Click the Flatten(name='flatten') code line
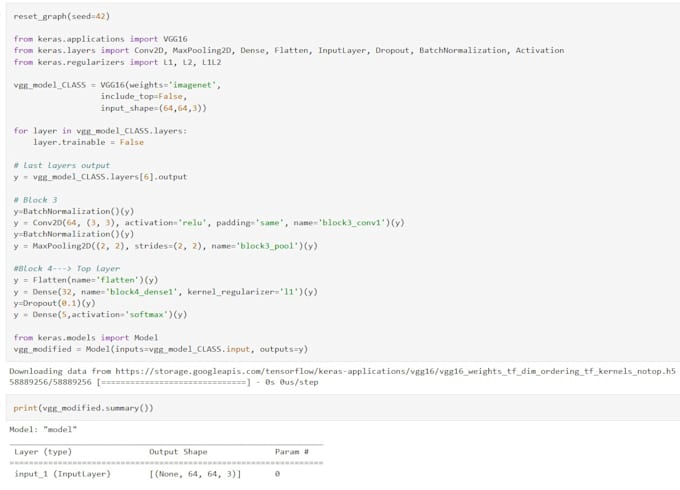The width and height of the screenshot is (680, 490). point(84,279)
